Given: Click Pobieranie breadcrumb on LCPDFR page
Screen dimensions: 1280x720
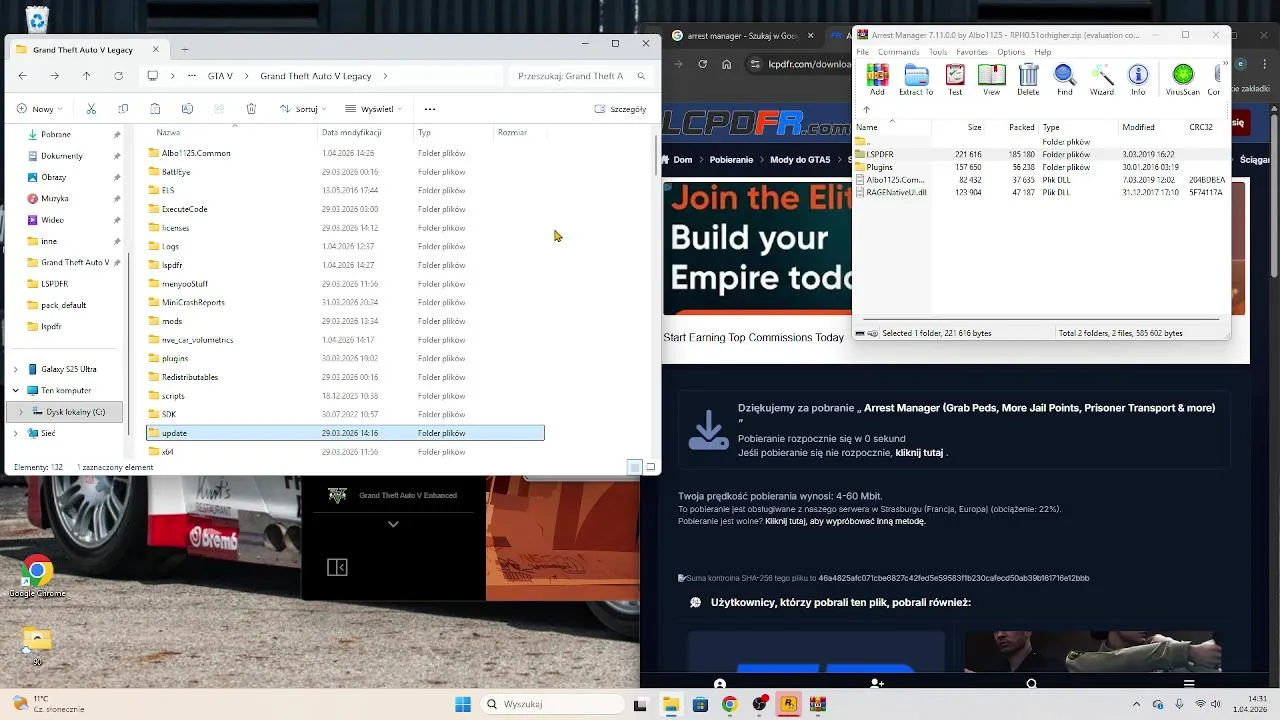Looking at the screenshot, I should click(x=731, y=160).
